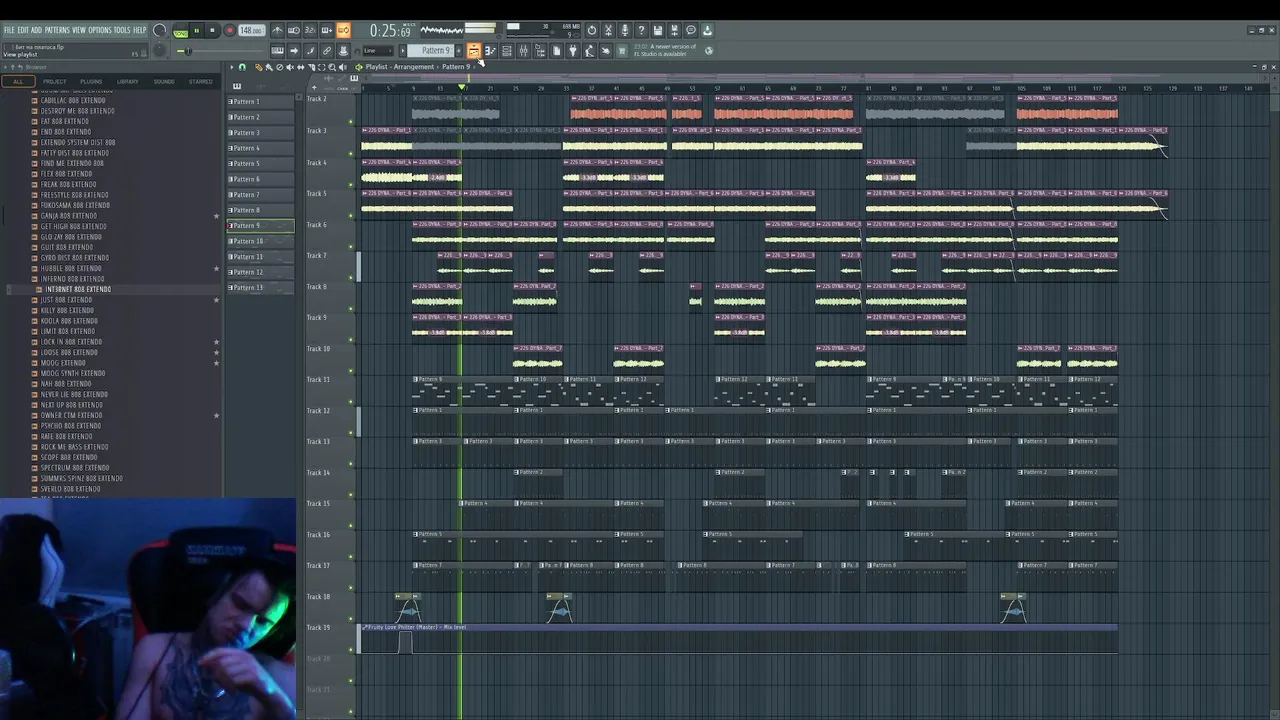The width and height of the screenshot is (1280, 720).
Task: Select Pattern 12 in pattern picker
Action: click(259, 272)
